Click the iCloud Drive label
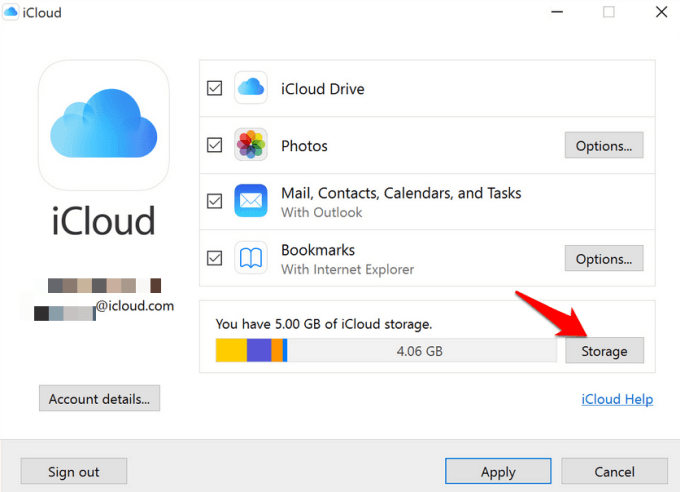Screen dimensions: 680x492 coord(323,89)
